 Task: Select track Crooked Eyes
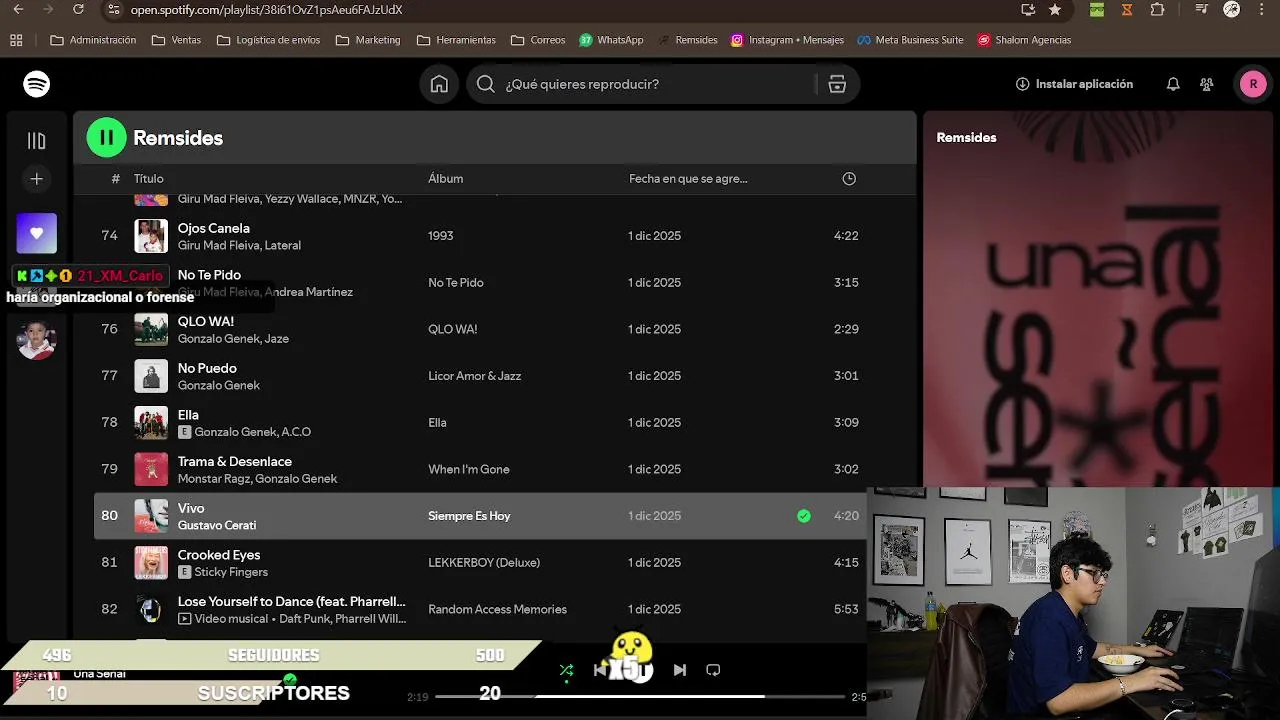(x=219, y=555)
